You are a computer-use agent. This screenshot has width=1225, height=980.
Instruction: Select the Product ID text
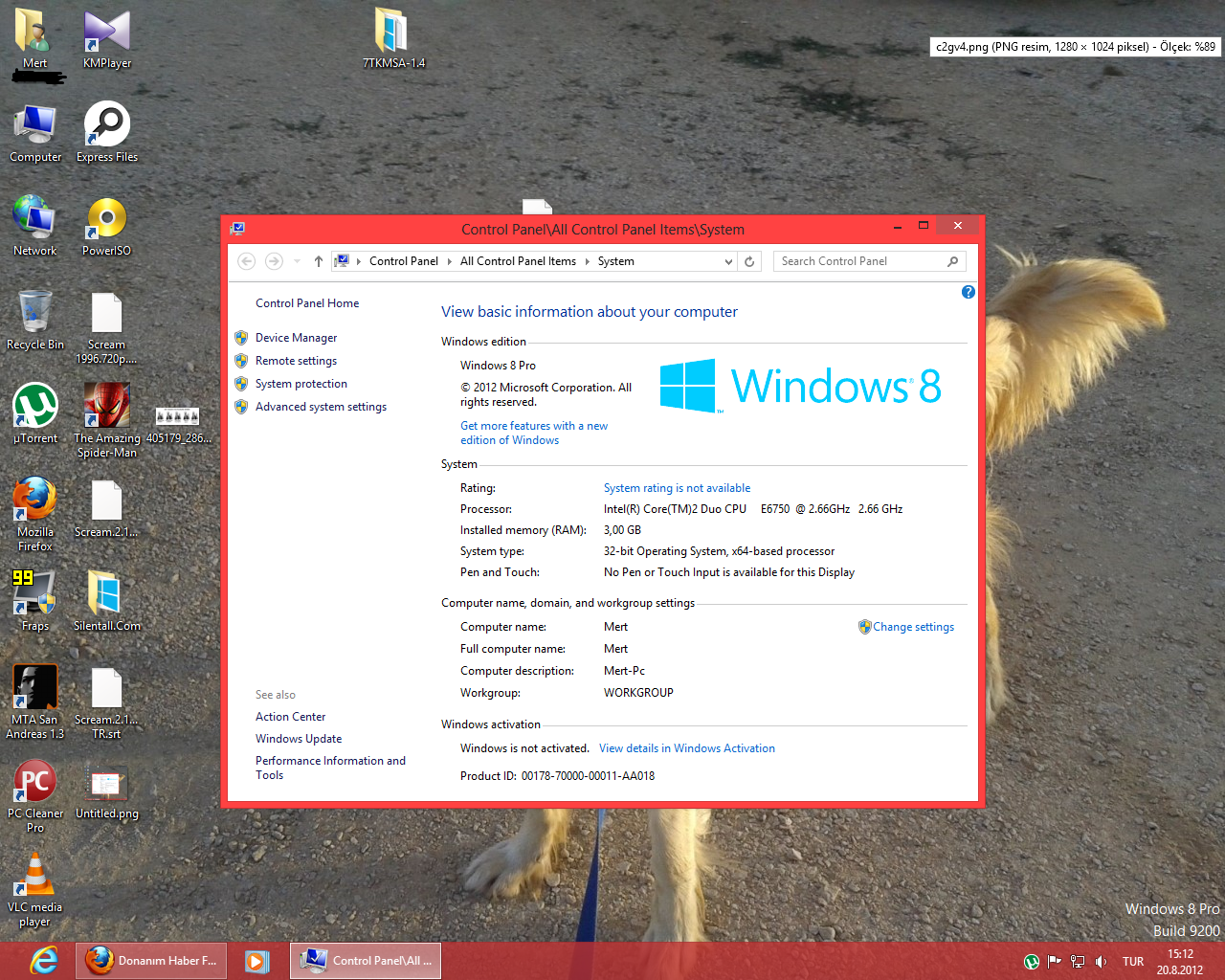(557, 776)
